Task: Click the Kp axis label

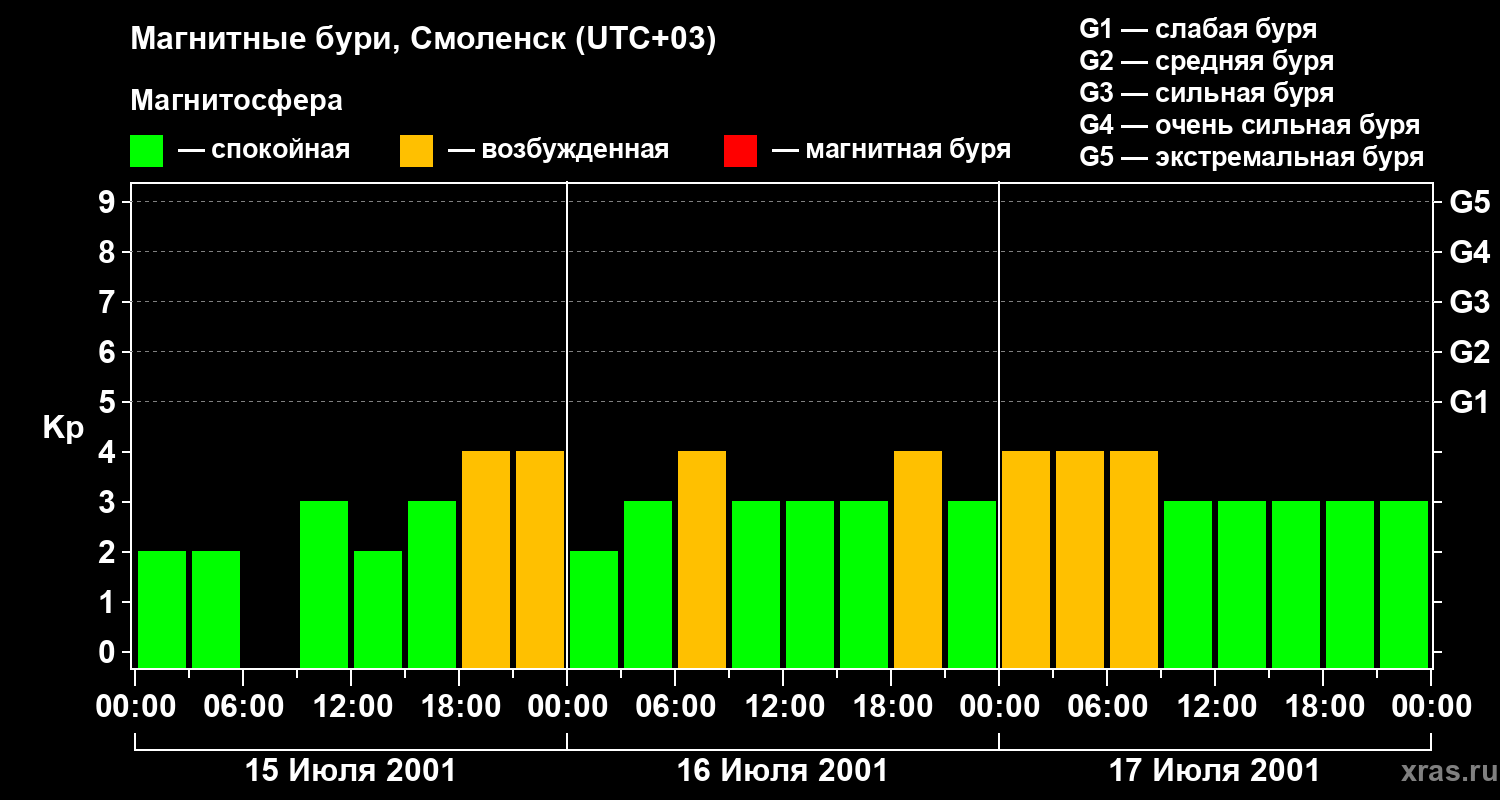Action: [63, 428]
